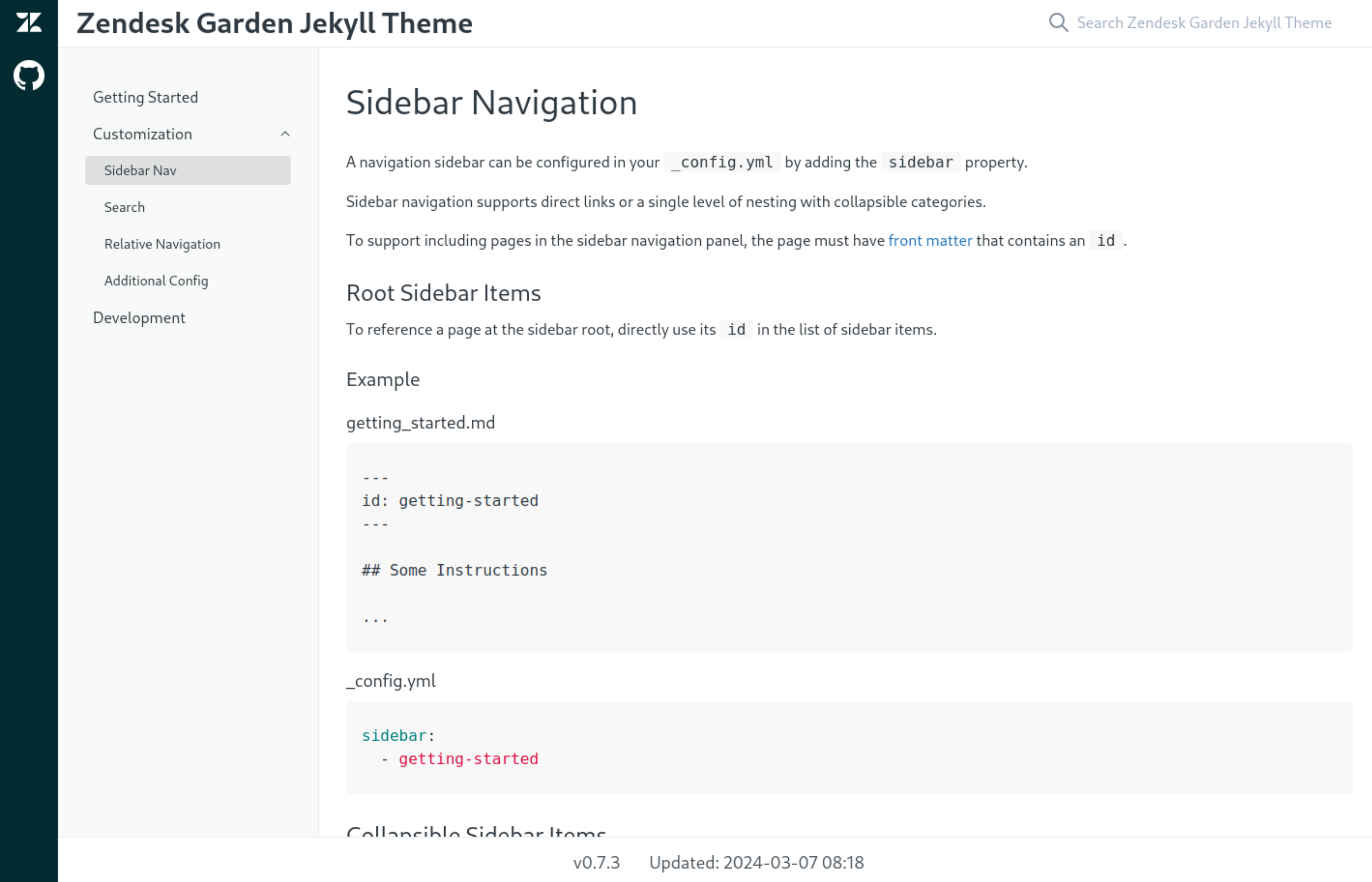The height and width of the screenshot is (882, 1372).
Task: Click the Sidebar Navigation page heading
Action: [x=491, y=103]
